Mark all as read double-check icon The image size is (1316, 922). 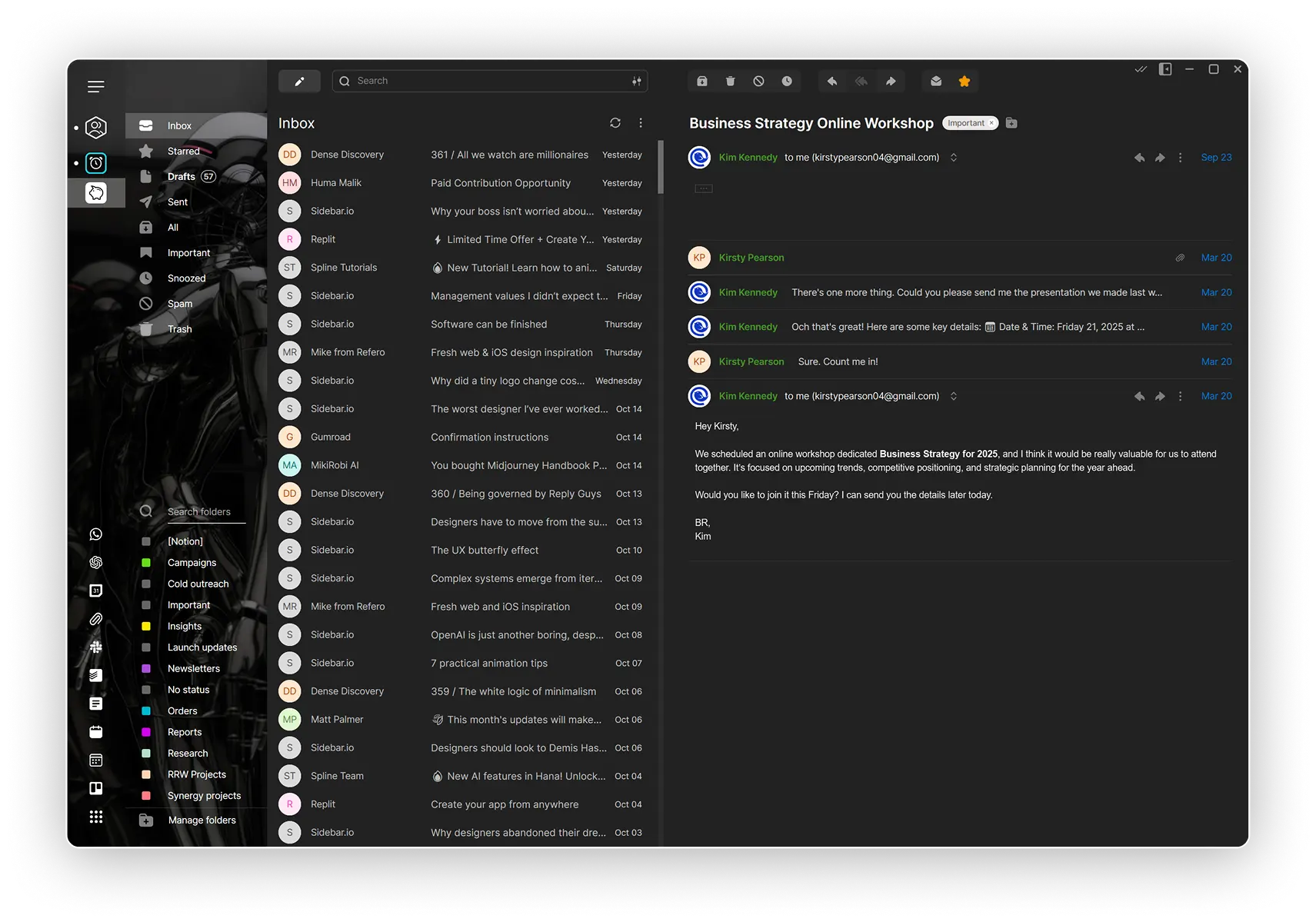click(x=1141, y=69)
